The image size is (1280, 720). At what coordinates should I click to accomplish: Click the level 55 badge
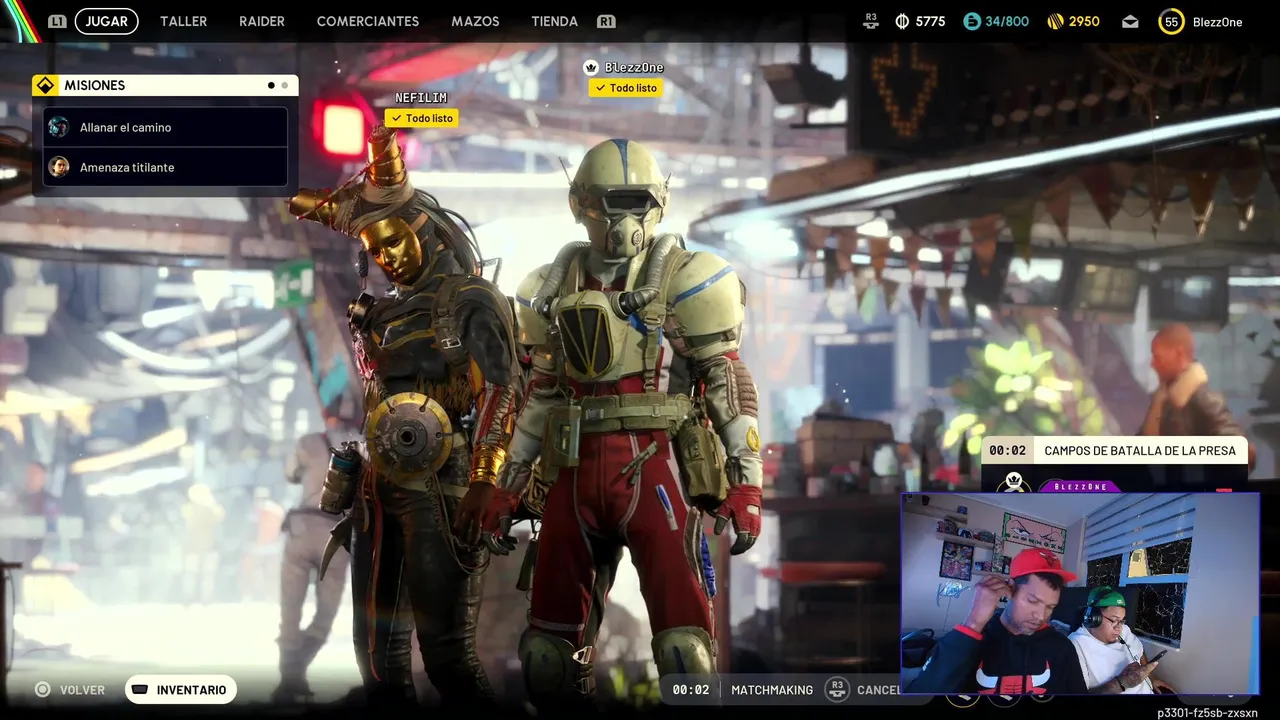(x=1171, y=21)
